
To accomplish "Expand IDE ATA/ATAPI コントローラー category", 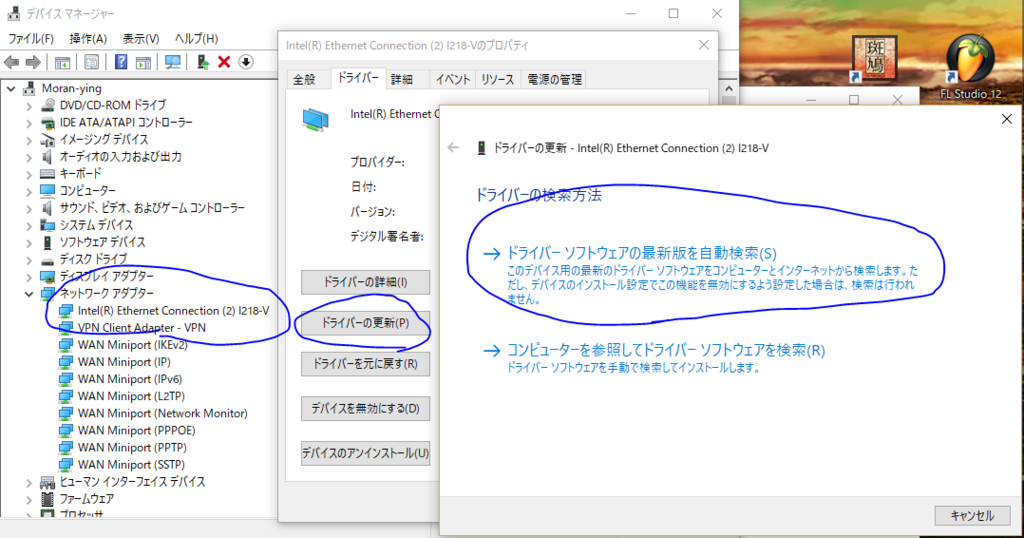I will [29, 122].
